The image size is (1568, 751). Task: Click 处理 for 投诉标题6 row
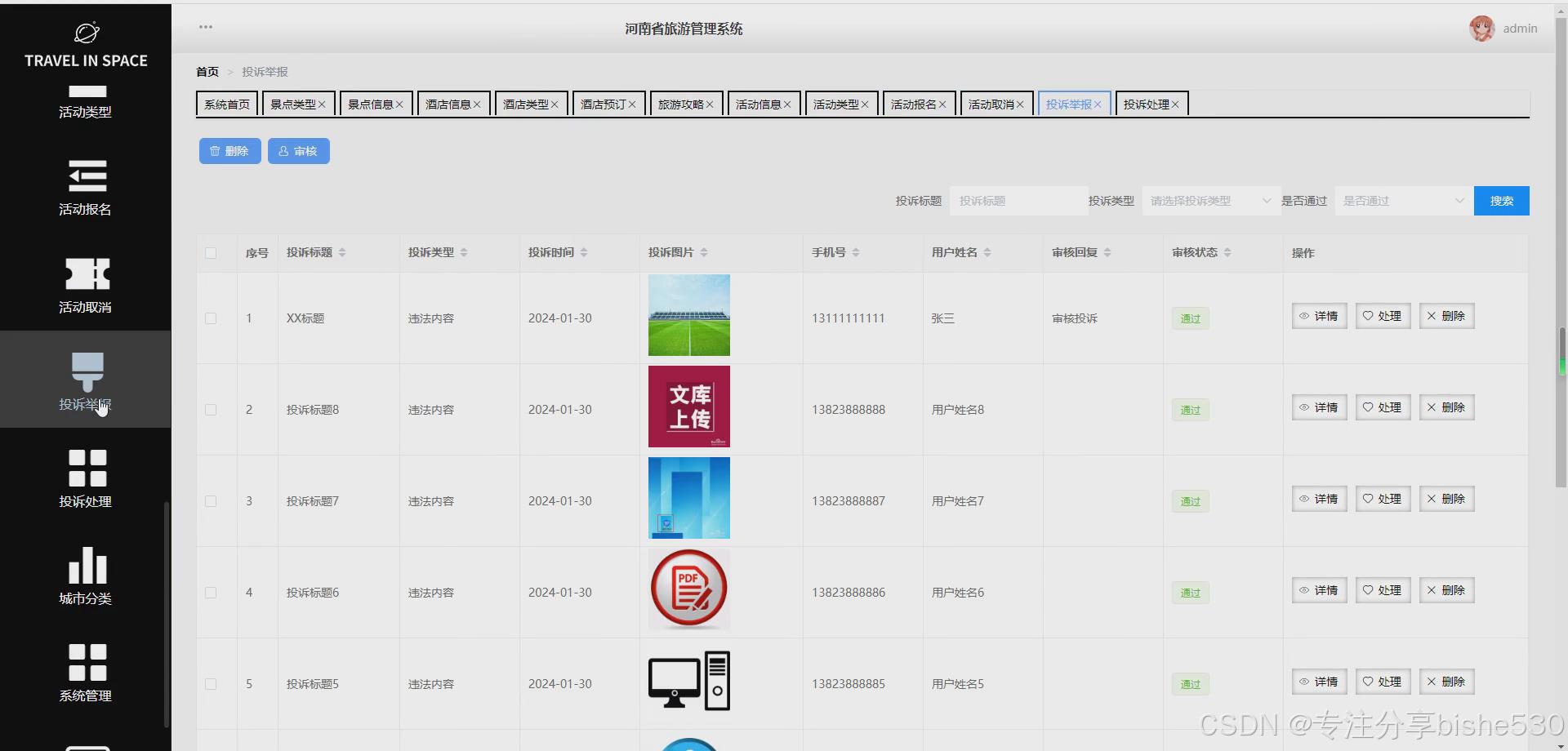pos(1383,591)
